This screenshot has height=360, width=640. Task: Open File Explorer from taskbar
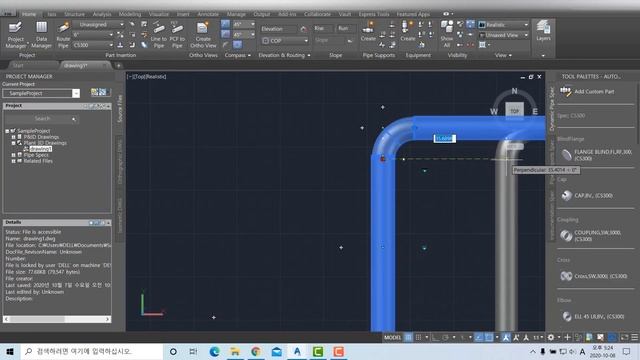point(235,351)
